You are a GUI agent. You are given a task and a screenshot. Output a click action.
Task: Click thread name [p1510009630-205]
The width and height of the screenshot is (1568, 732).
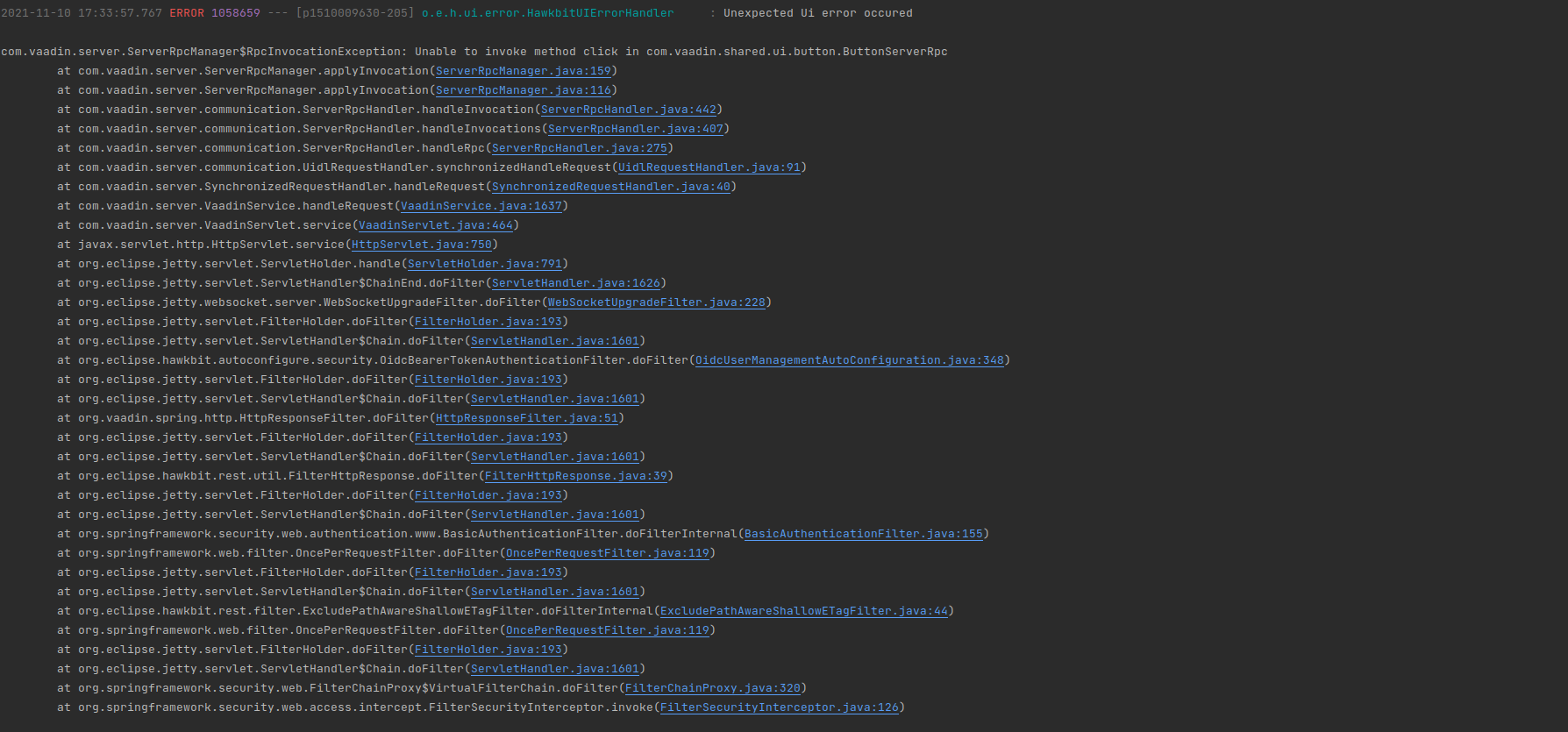(x=355, y=13)
